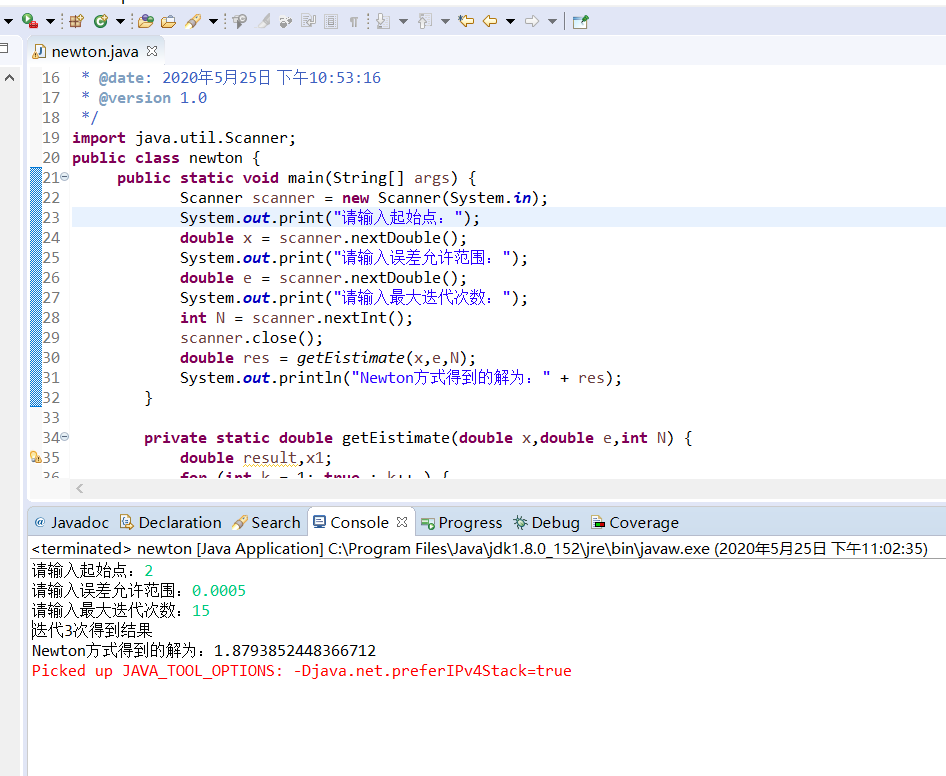The height and width of the screenshot is (776, 946).
Task: Select the Console tab
Action: click(x=359, y=523)
